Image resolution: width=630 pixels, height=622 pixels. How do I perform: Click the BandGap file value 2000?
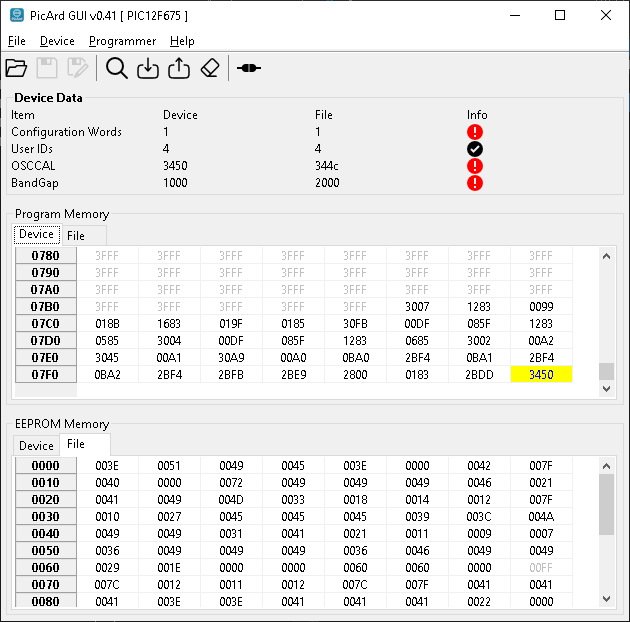pyautogui.click(x=327, y=183)
